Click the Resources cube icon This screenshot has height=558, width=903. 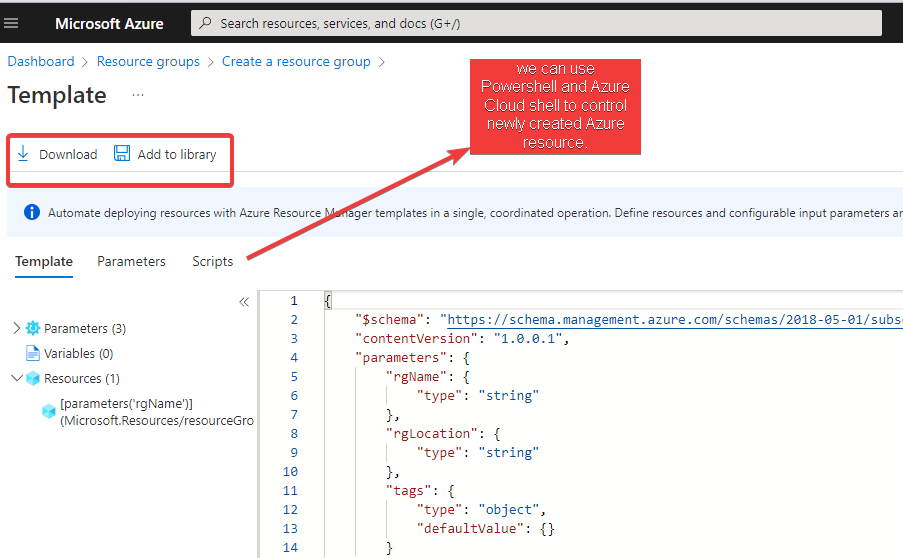tap(33, 378)
